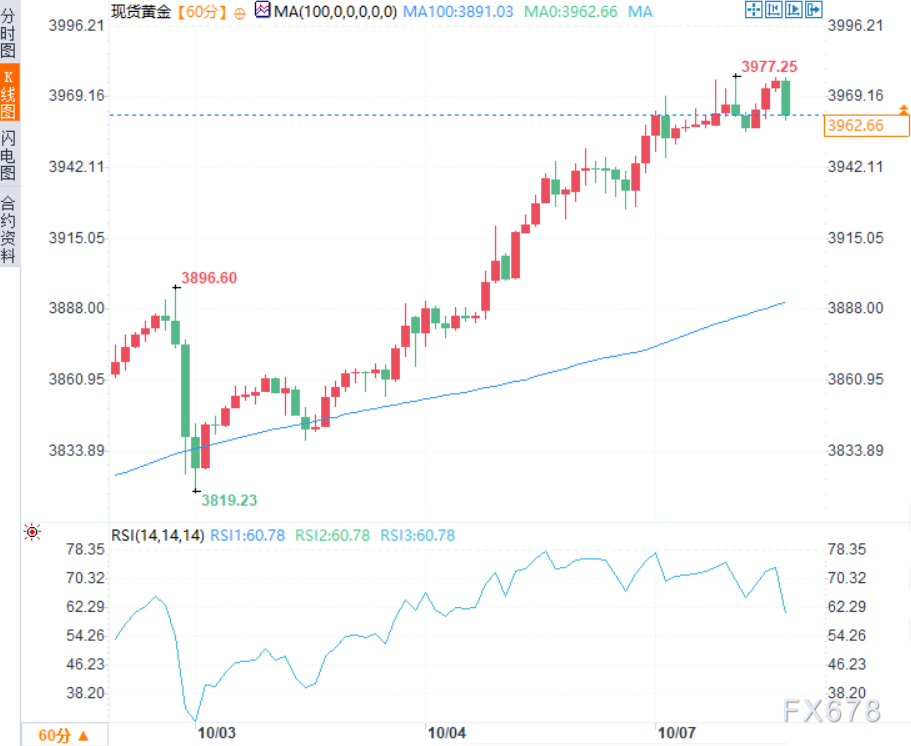911x746 pixels.
Task: Click the RSI(14,14,14) indicator label
Action: (x=157, y=535)
